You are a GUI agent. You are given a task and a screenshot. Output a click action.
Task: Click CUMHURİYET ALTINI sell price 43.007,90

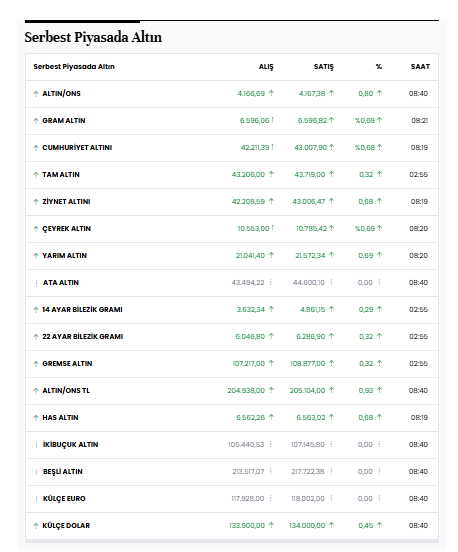[x=310, y=148]
